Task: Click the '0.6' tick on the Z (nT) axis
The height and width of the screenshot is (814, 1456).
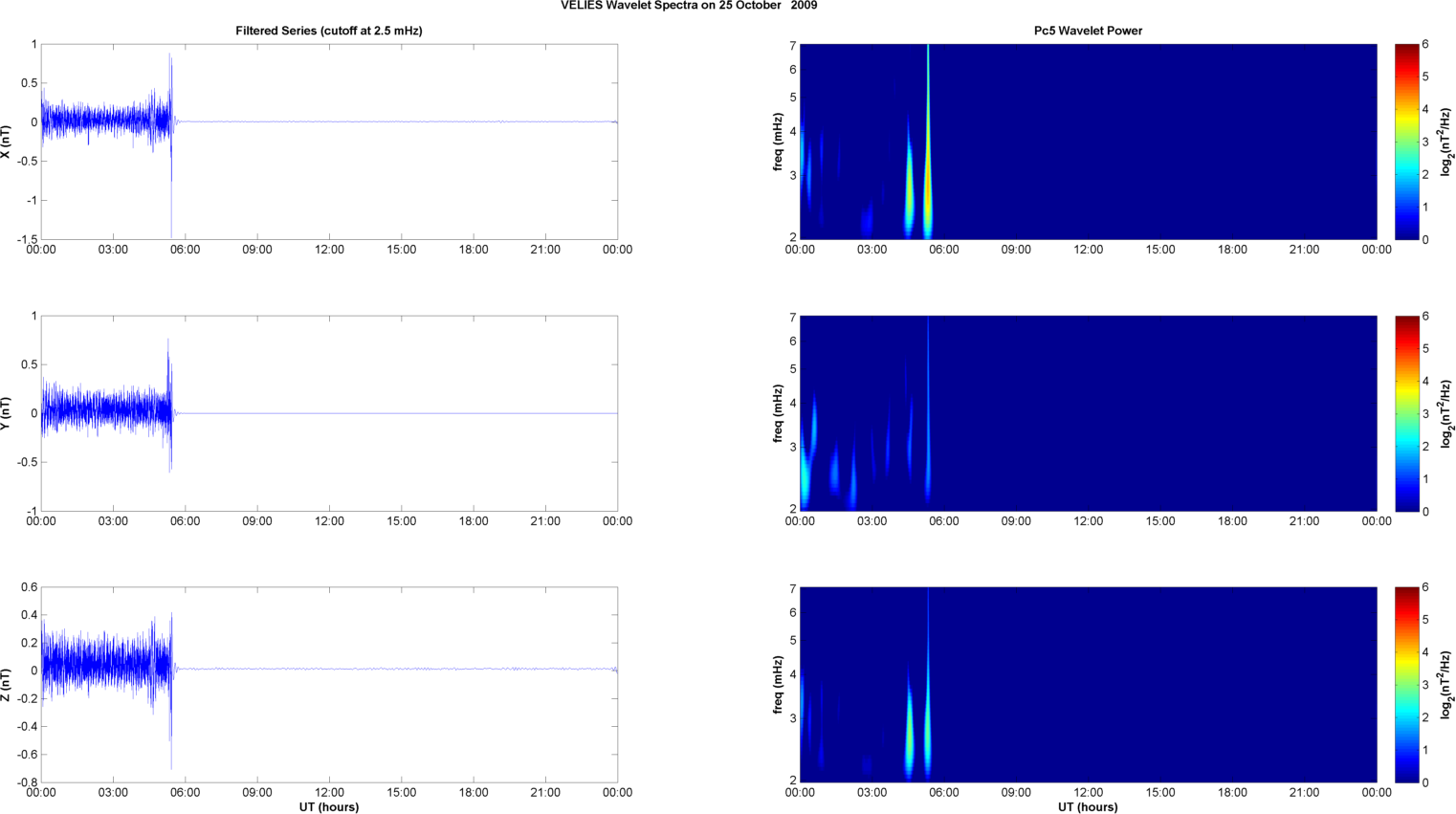Action: 30,587
